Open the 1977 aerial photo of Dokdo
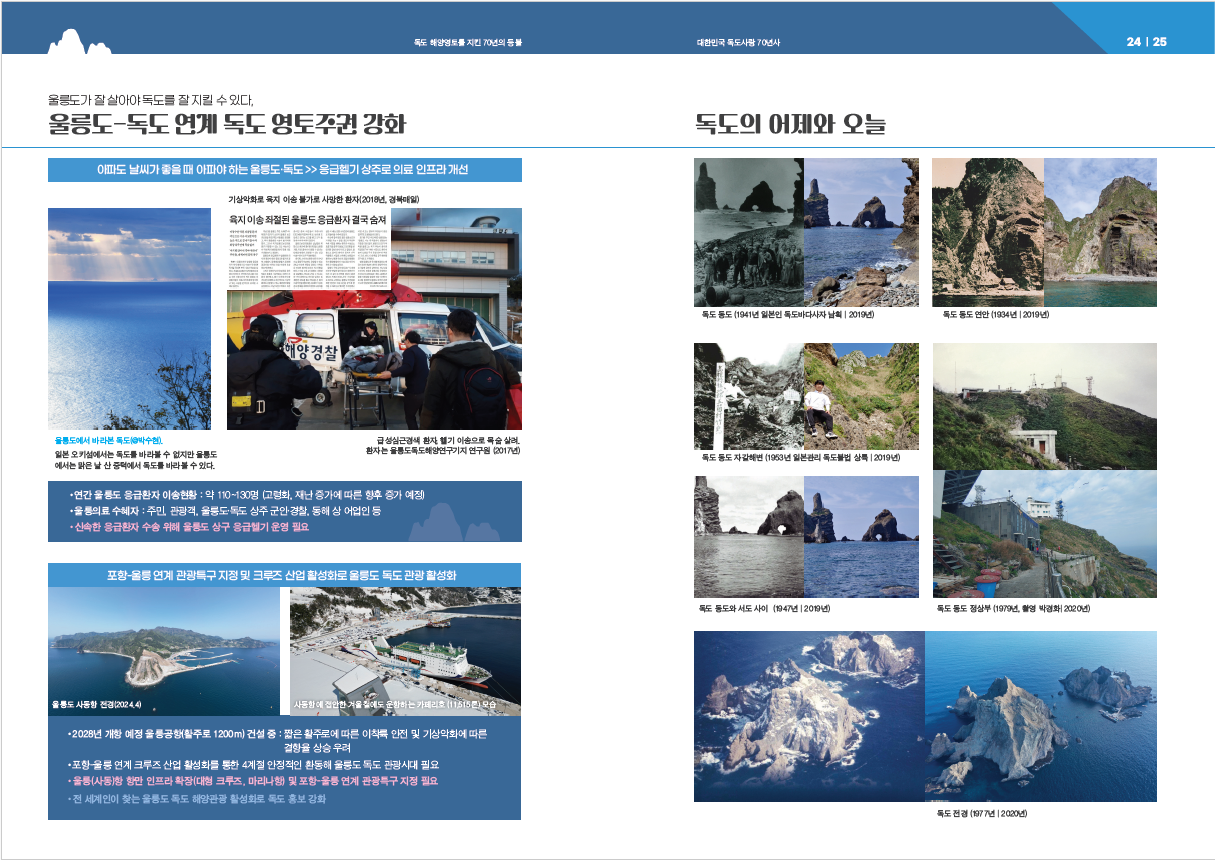1215x860 pixels. [x=810, y=716]
